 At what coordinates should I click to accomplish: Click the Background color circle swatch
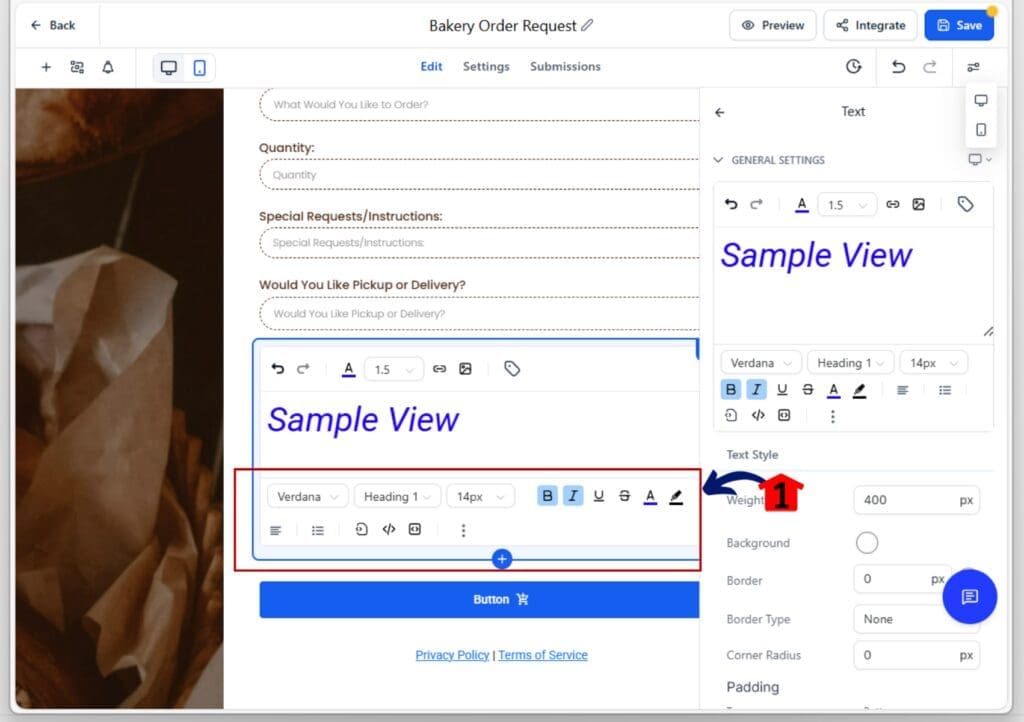[867, 542]
